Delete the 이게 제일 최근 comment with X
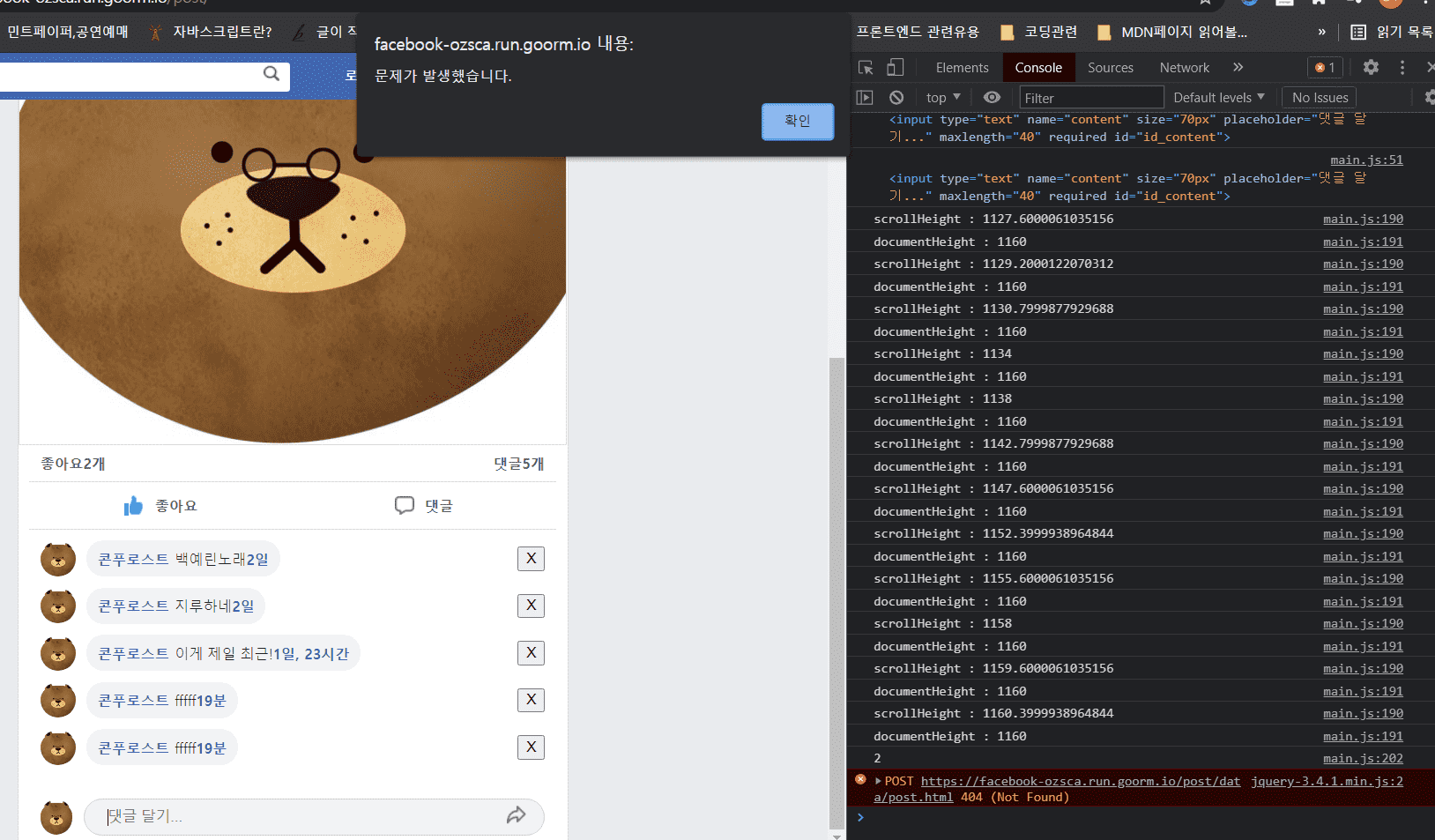1435x840 pixels. (531, 653)
